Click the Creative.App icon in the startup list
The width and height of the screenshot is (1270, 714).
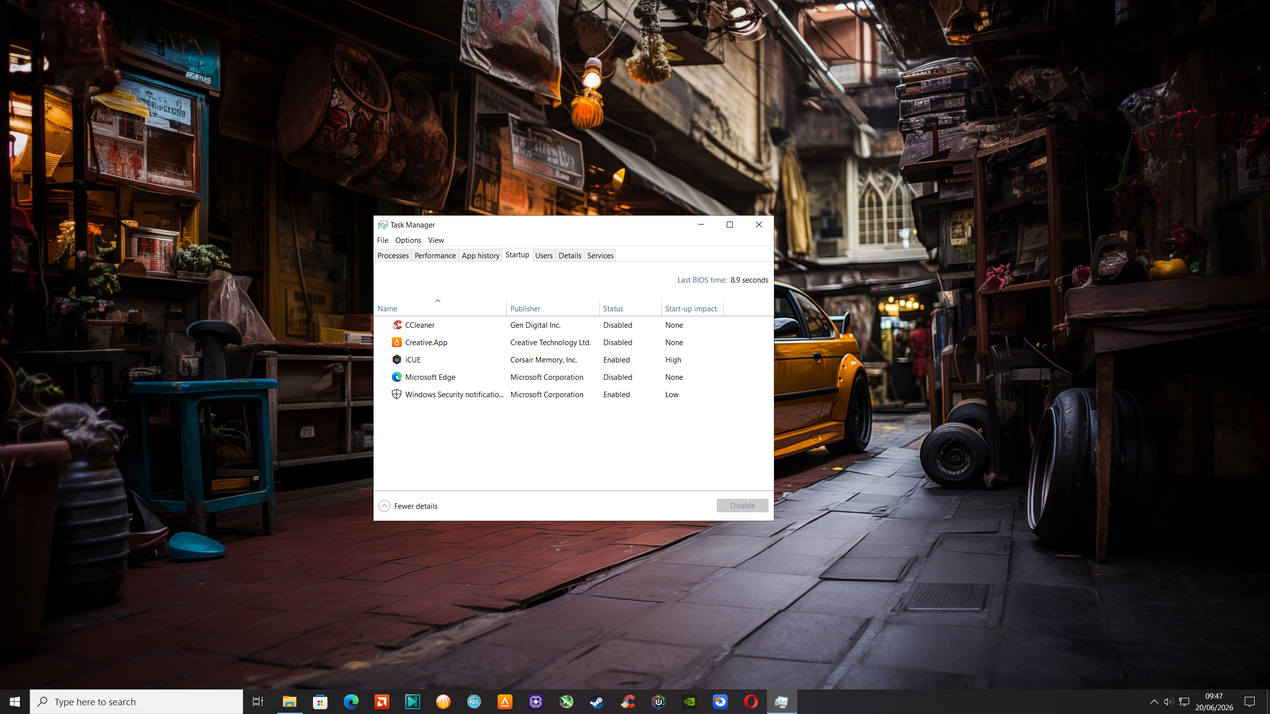tap(397, 342)
